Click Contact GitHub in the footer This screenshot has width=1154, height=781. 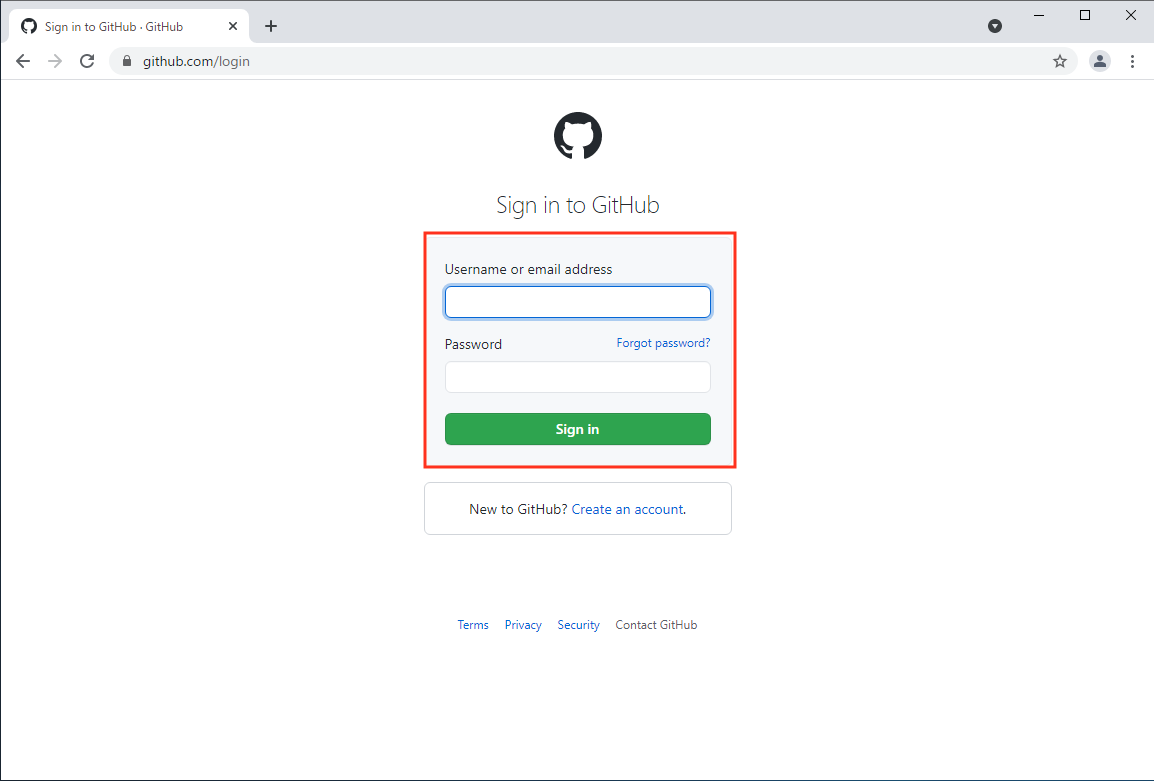[656, 625]
